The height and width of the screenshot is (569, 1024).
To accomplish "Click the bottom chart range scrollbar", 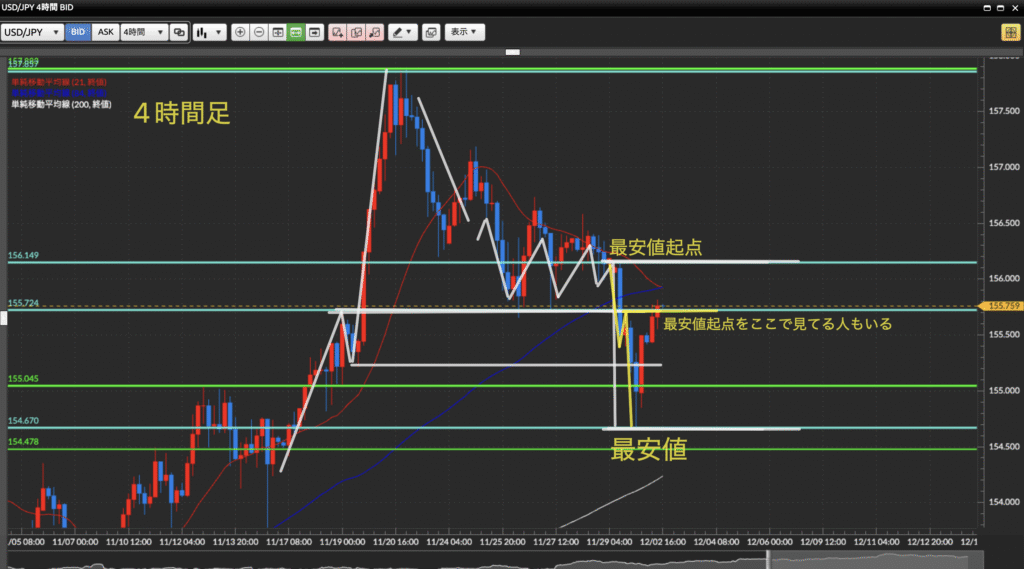I will (x=500, y=558).
